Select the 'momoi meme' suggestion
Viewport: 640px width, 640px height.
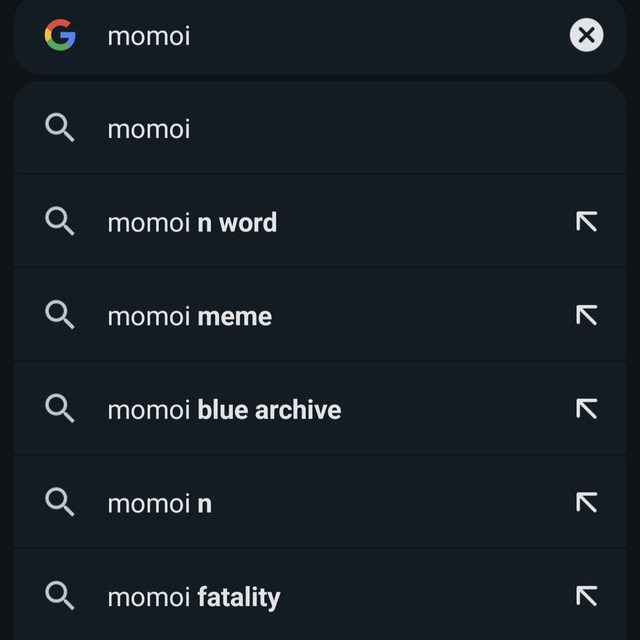click(320, 315)
